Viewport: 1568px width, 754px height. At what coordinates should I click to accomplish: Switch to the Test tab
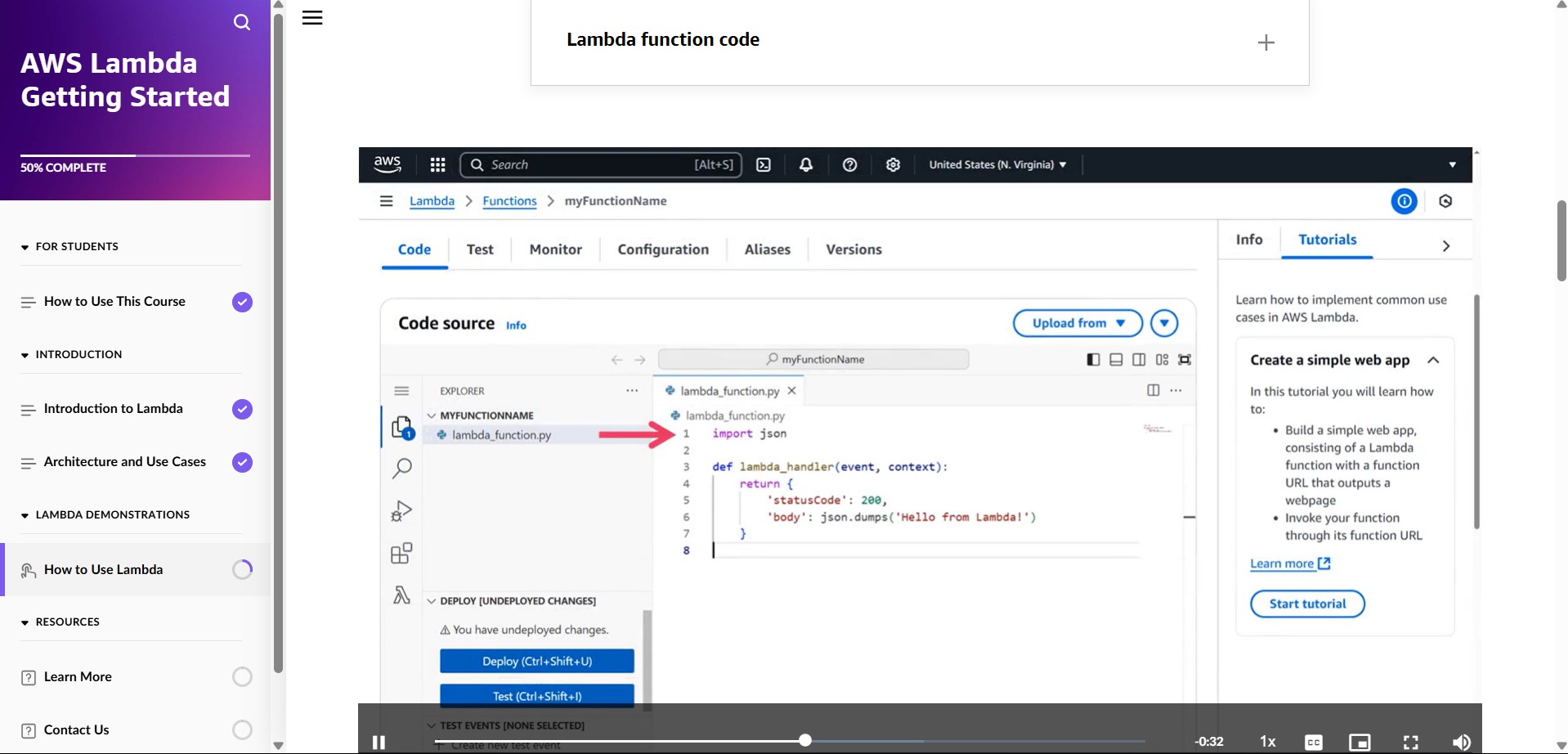click(x=480, y=250)
